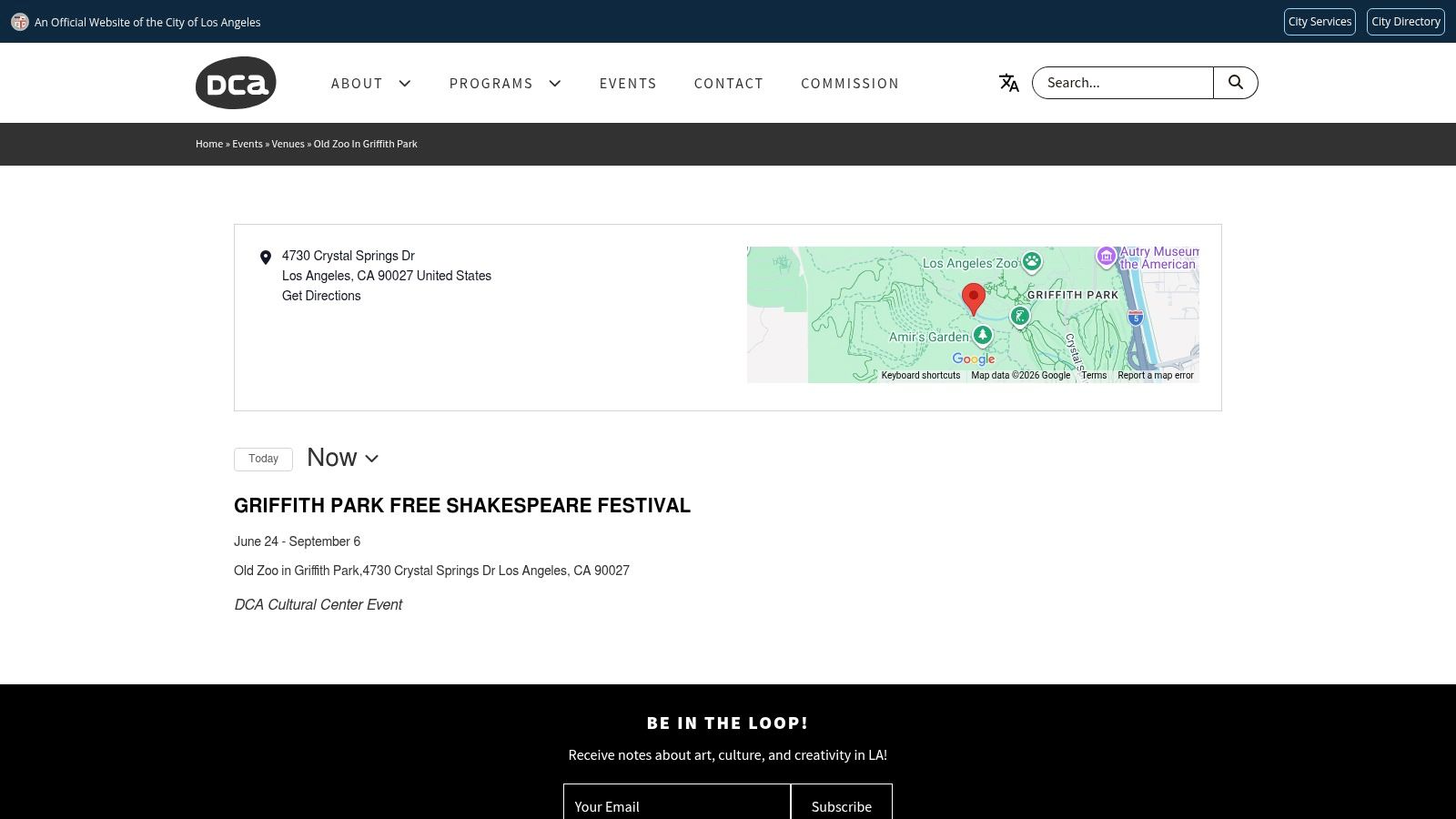1456x819 pixels.
Task: Click the June 24 - September 6 date text
Action: point(297,541)
